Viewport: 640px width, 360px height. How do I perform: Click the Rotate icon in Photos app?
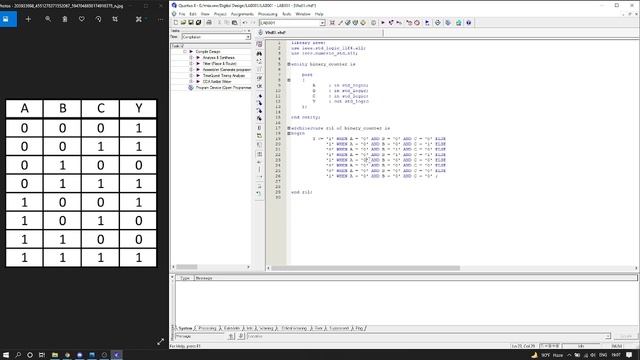tap(98, 19)
